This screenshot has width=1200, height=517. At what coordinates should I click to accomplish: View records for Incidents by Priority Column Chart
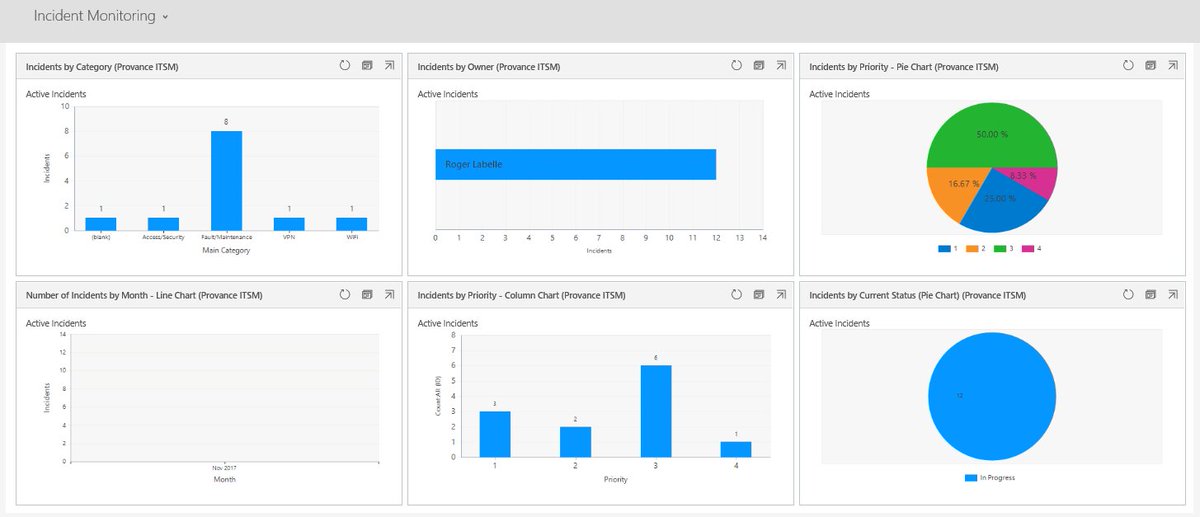click(x=758, y=295)
